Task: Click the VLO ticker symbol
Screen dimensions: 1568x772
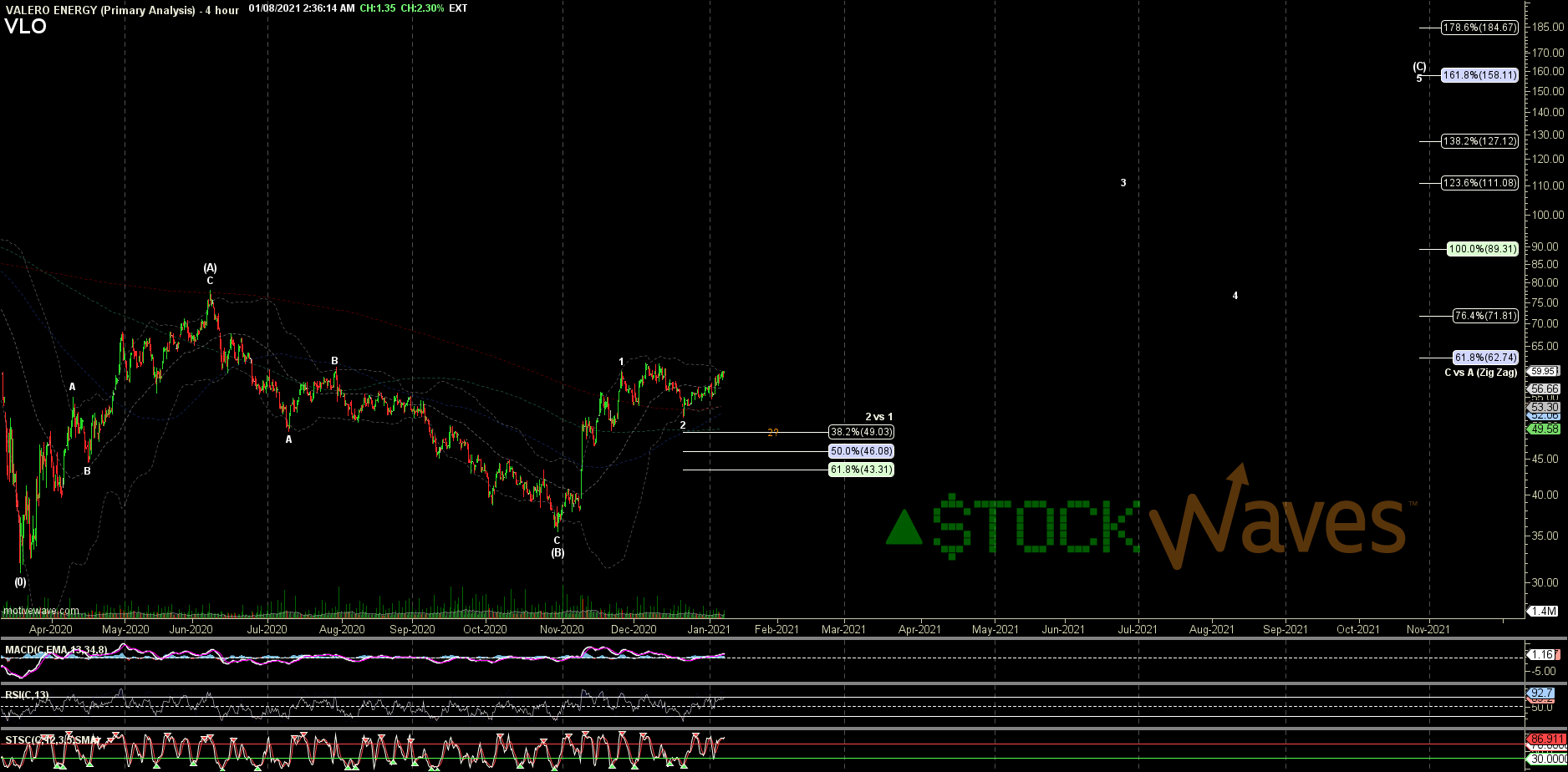Action: coord(26,27)
